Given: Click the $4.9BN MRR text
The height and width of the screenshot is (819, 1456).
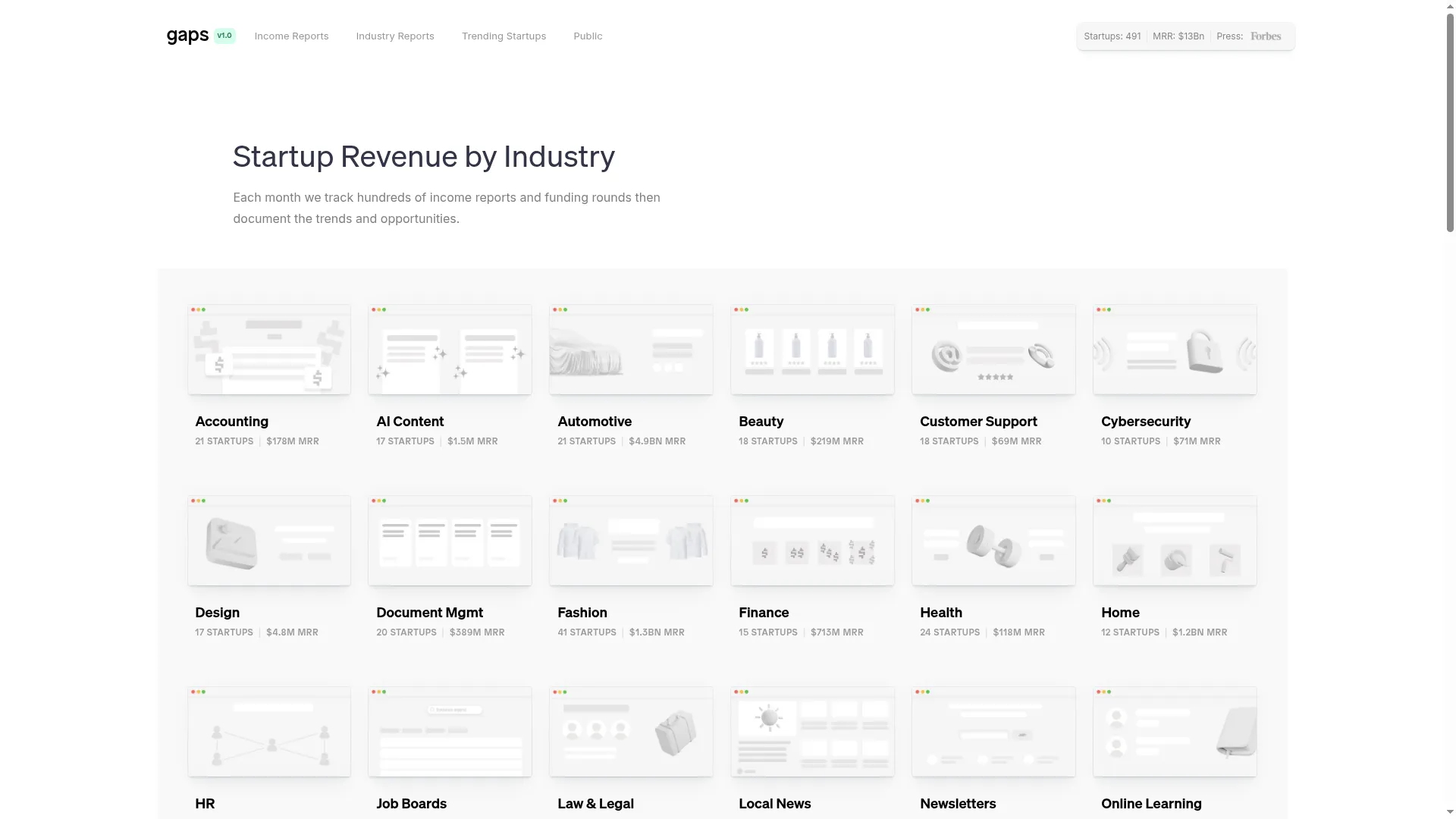Looking at the screenshot, I should click(x=657, y=441).
